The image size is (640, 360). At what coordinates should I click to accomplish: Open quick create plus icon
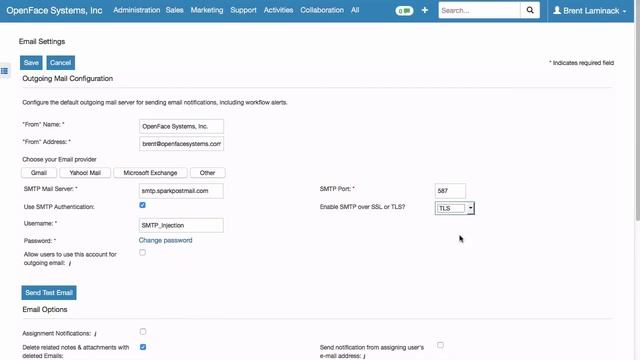click(424, 10)
